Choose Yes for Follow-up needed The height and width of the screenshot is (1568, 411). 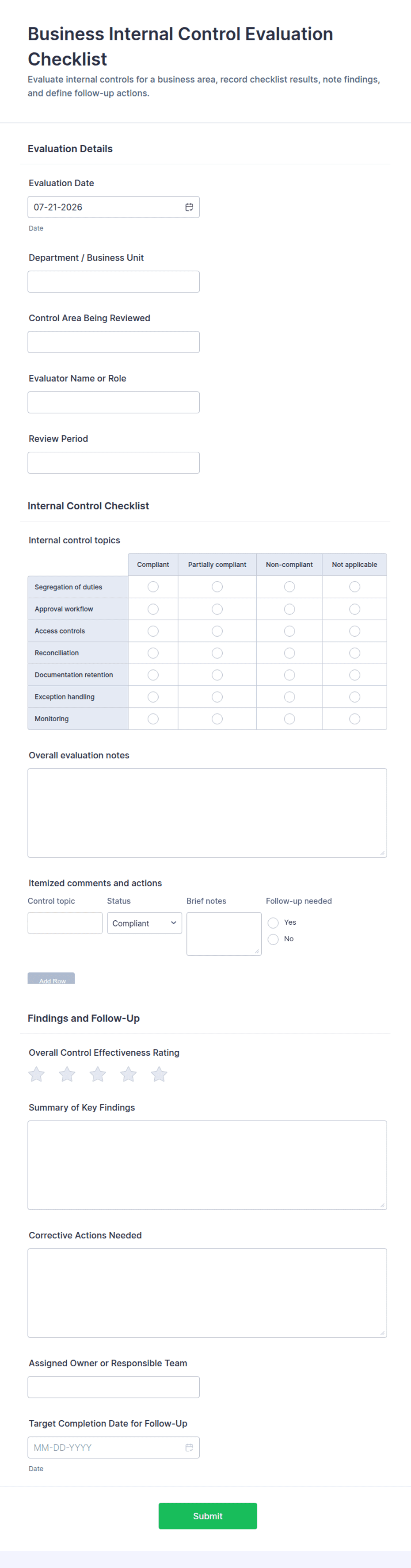[273, 923]
